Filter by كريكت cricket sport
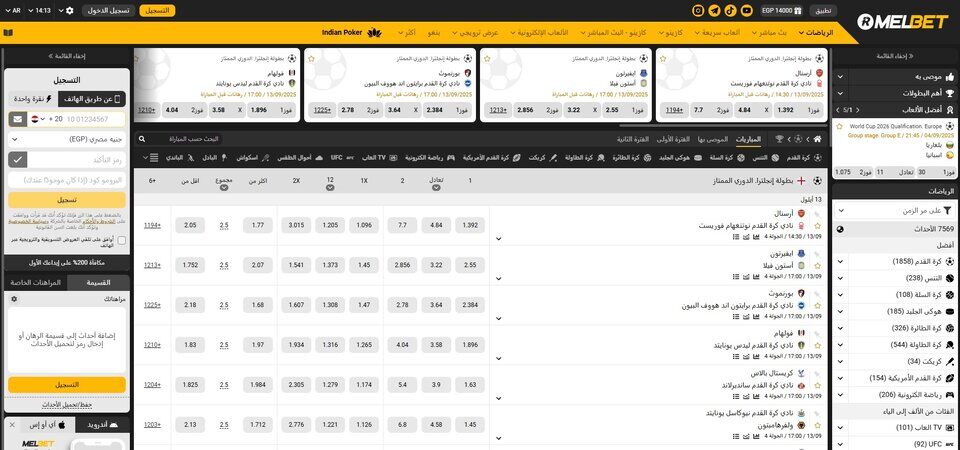Viewport: 960px width, 450px height. pos(542,157)
